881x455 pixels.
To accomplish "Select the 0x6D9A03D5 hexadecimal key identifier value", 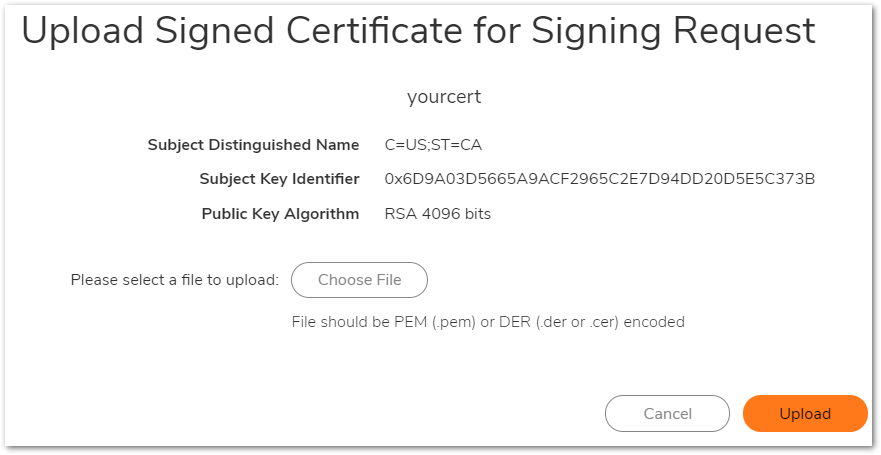I will coord(600,179).
